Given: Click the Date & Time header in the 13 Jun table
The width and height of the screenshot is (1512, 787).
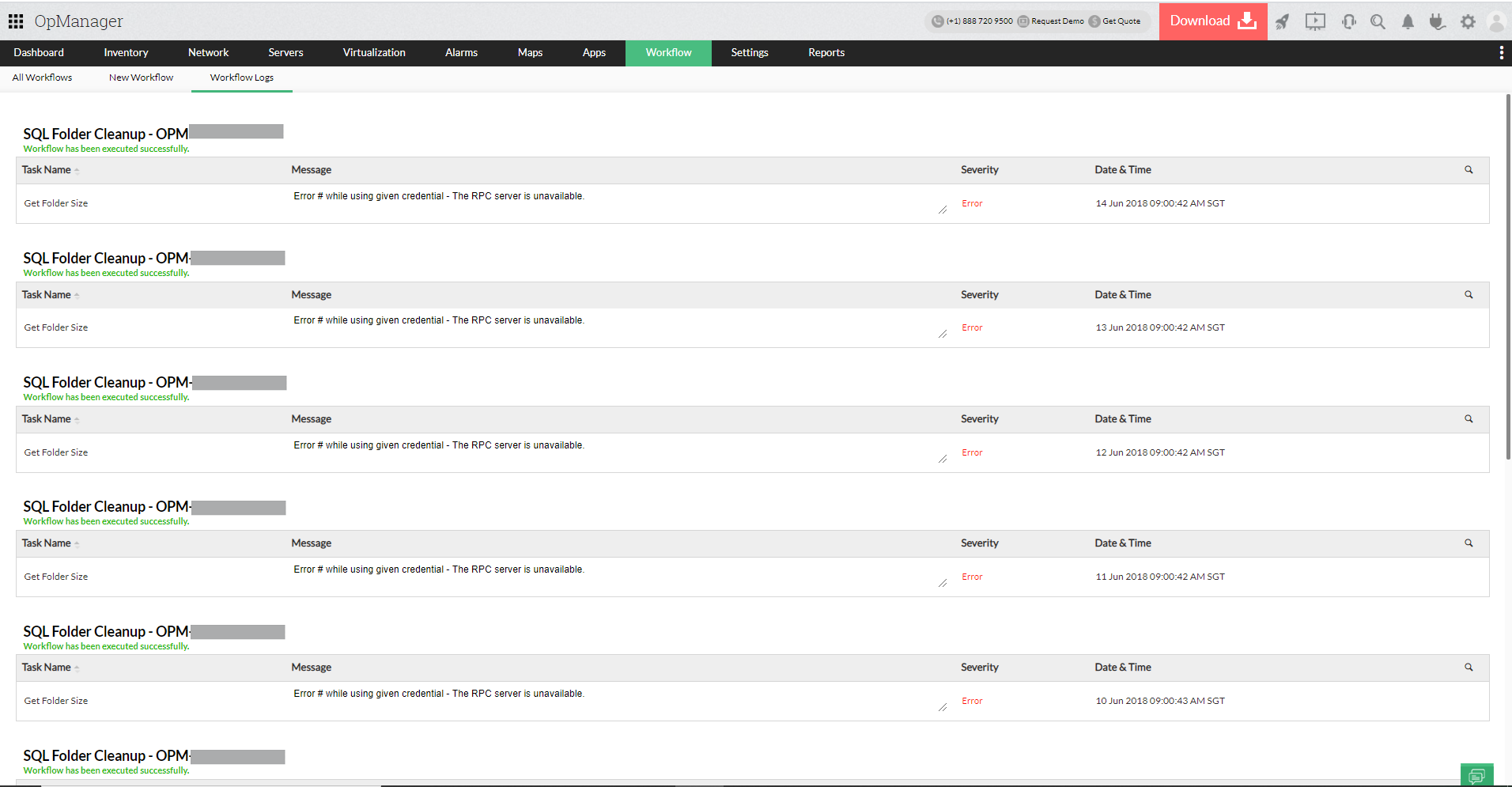Looking at the screenshot, I should [x=1122, y=295].
